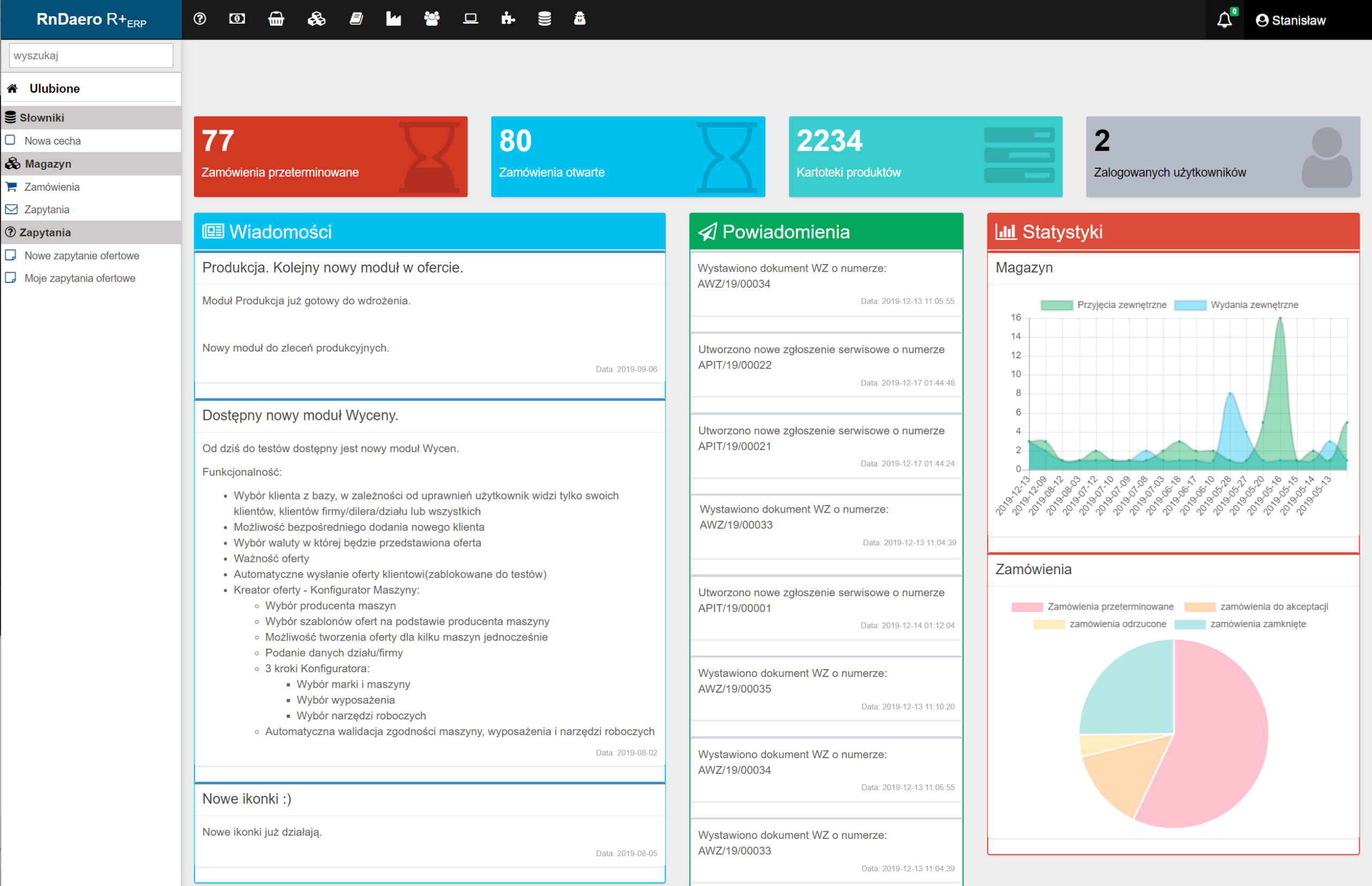The image size is (1372, 886).
Task: Click the wyszukaj search field
Action: (91, 56)
